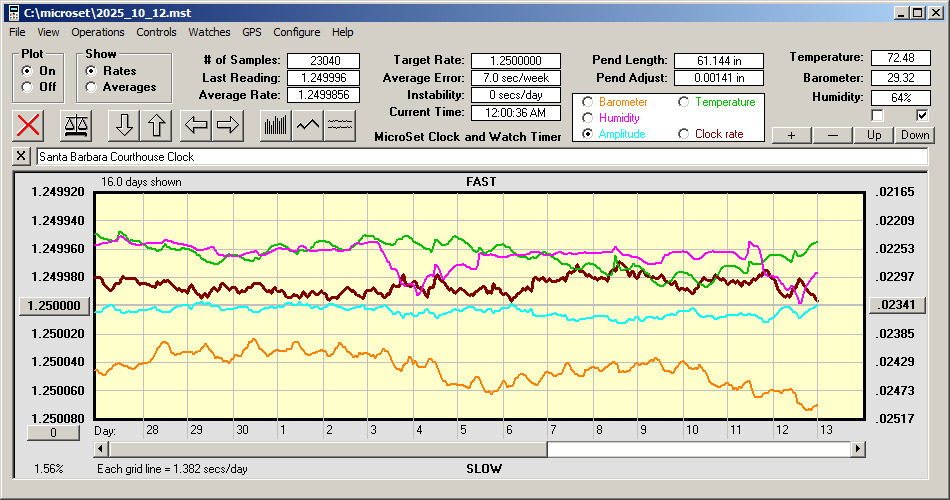Open the Operations menu
Screen dimensions: 950x500
tap(98, 32)
